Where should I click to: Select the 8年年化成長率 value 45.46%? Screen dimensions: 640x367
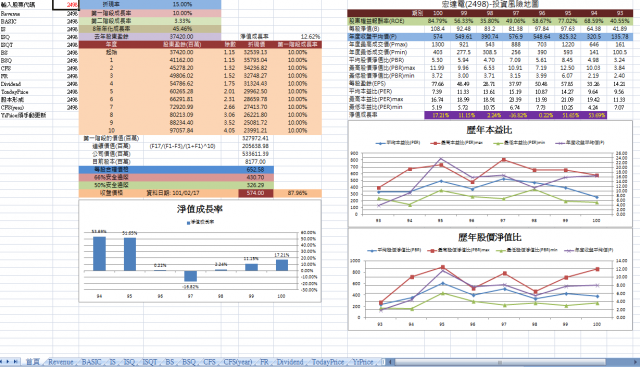coord(182,29)
